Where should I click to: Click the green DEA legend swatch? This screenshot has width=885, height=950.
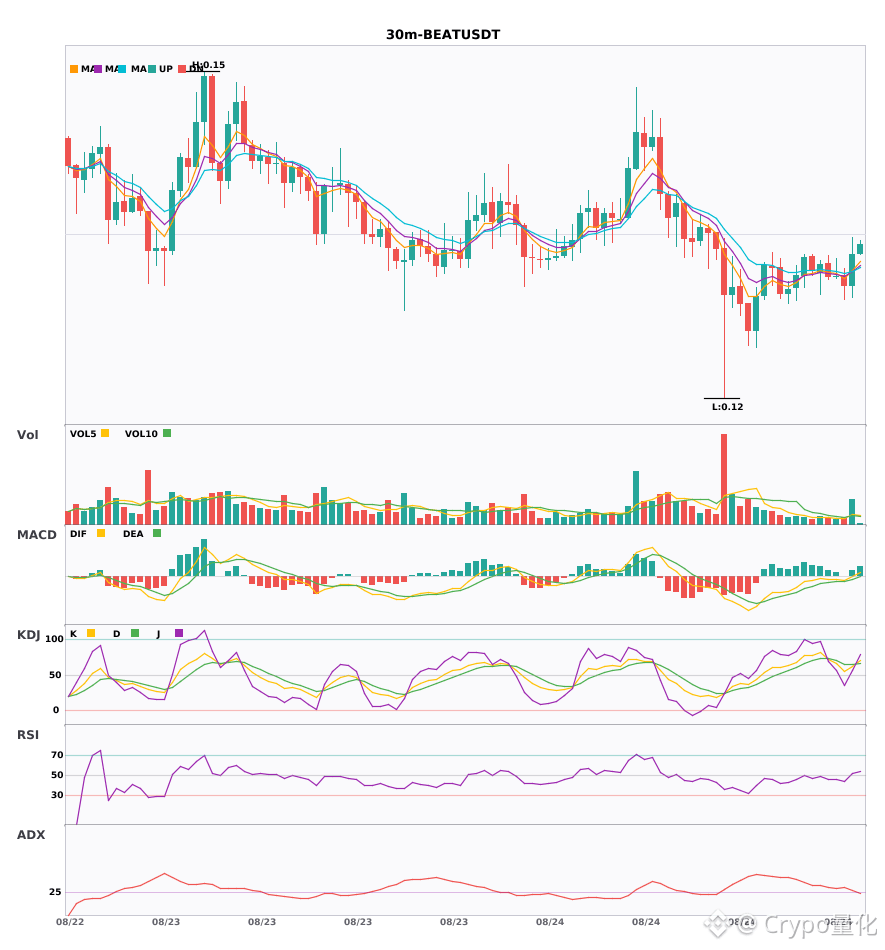[x=157, y=533]
